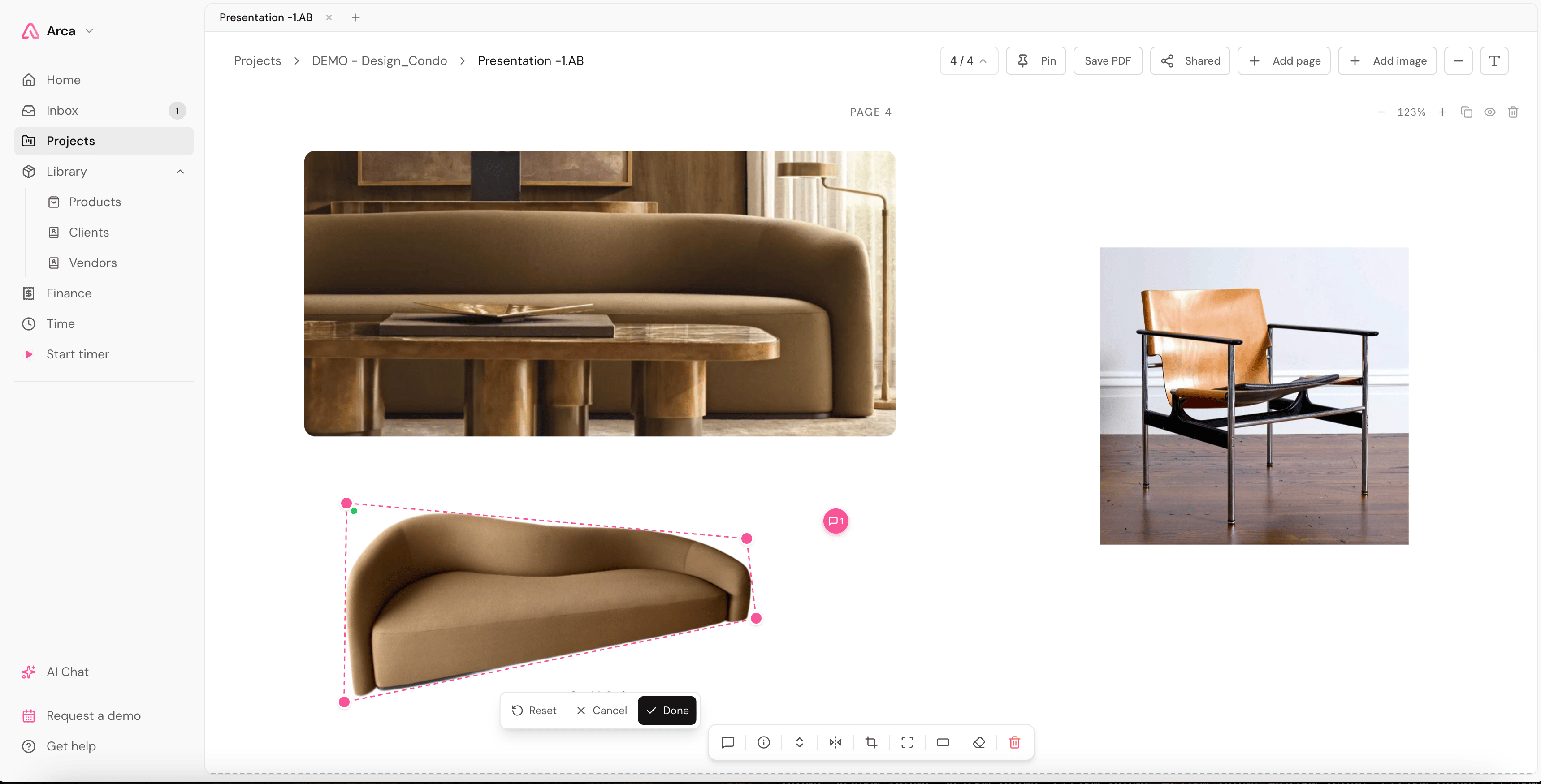Select the leather chair image

[x=1254, y=396]
